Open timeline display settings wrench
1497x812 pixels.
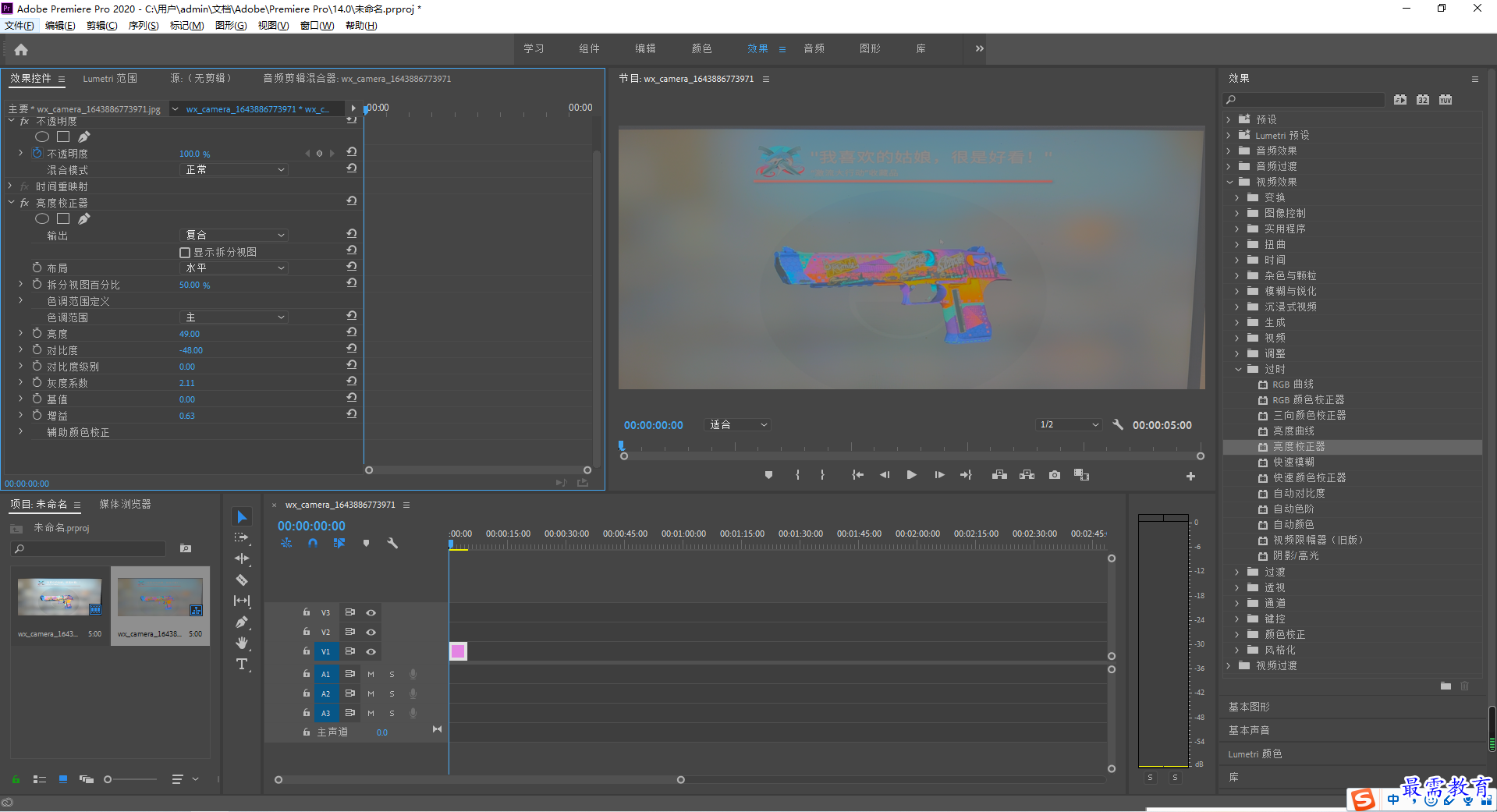tap(392, 543)
